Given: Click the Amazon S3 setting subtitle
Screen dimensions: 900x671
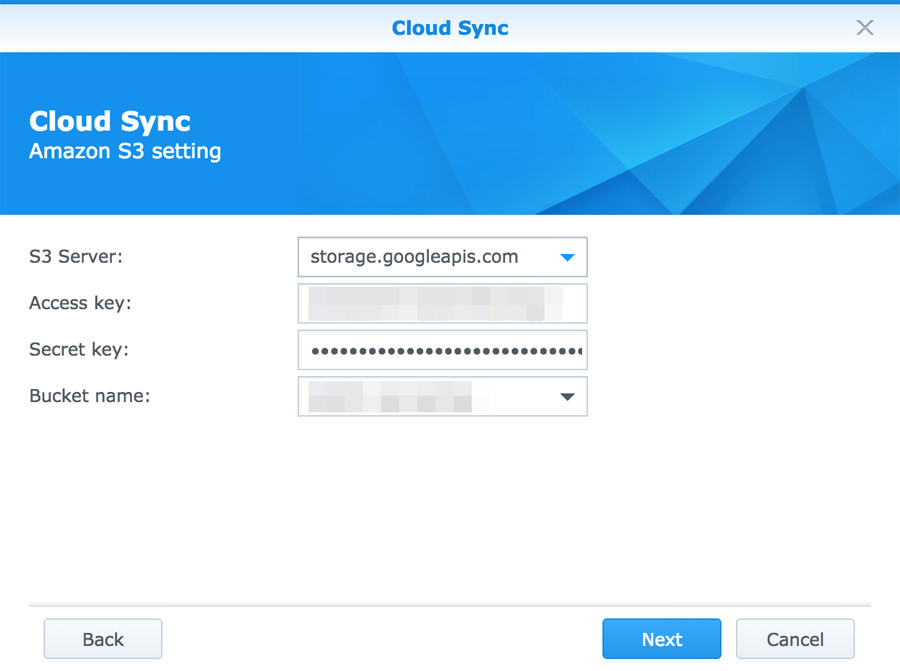Looking at the screenshot, I should point(125,152).
